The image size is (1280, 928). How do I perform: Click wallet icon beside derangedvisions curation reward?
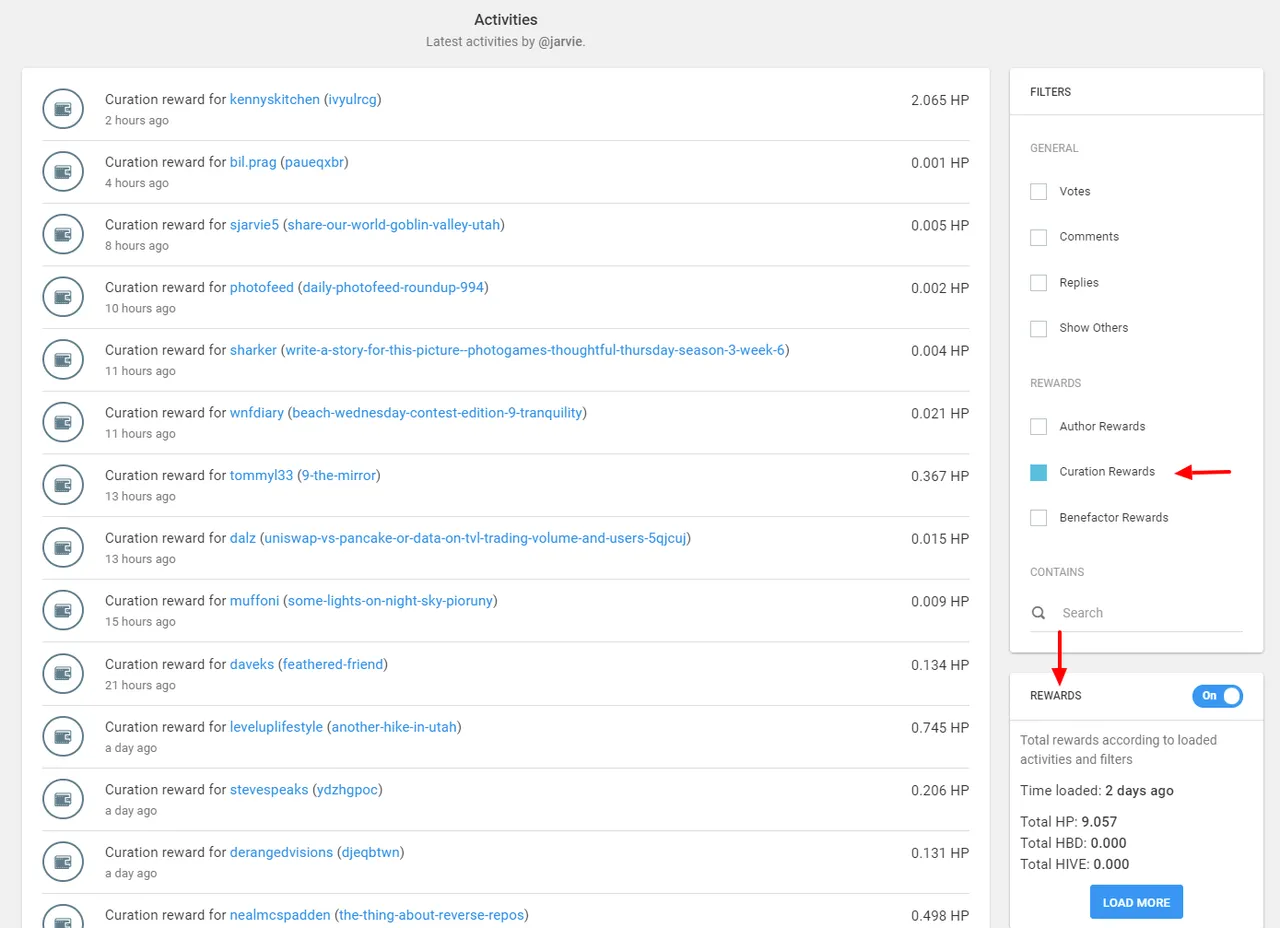[x=63, y=862]
